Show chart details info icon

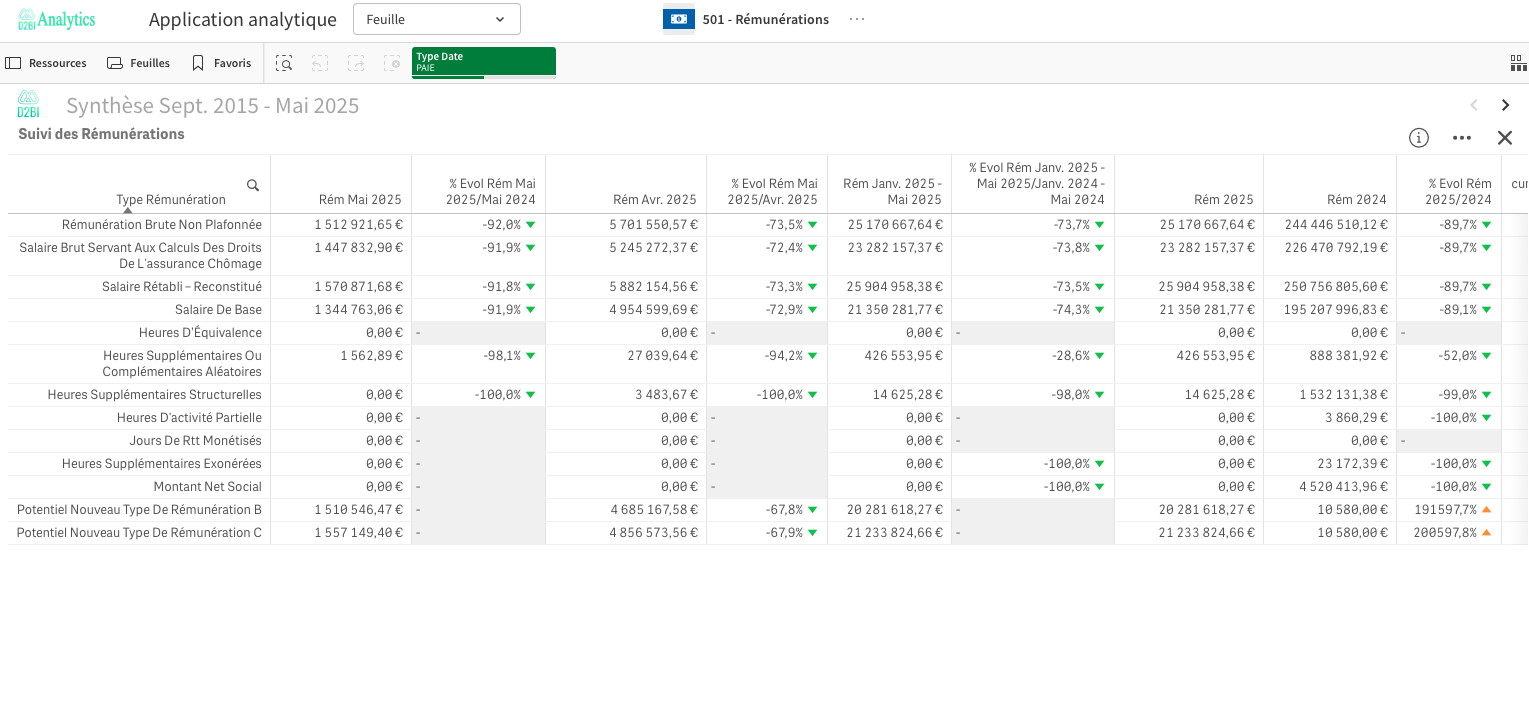[x=1418, y=138]
